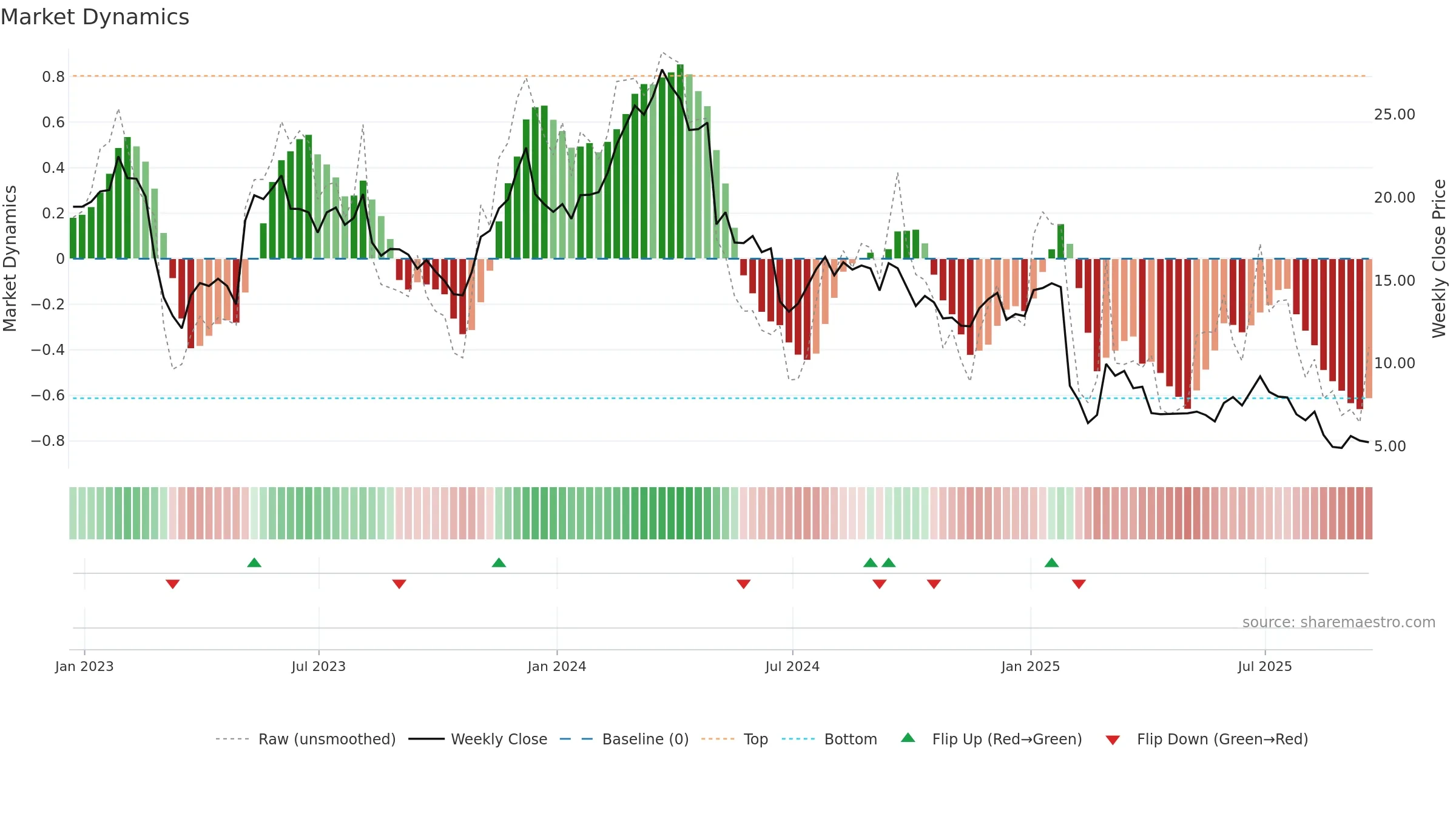Click the source: sharemaestro.com credit

click(1339, 622)
